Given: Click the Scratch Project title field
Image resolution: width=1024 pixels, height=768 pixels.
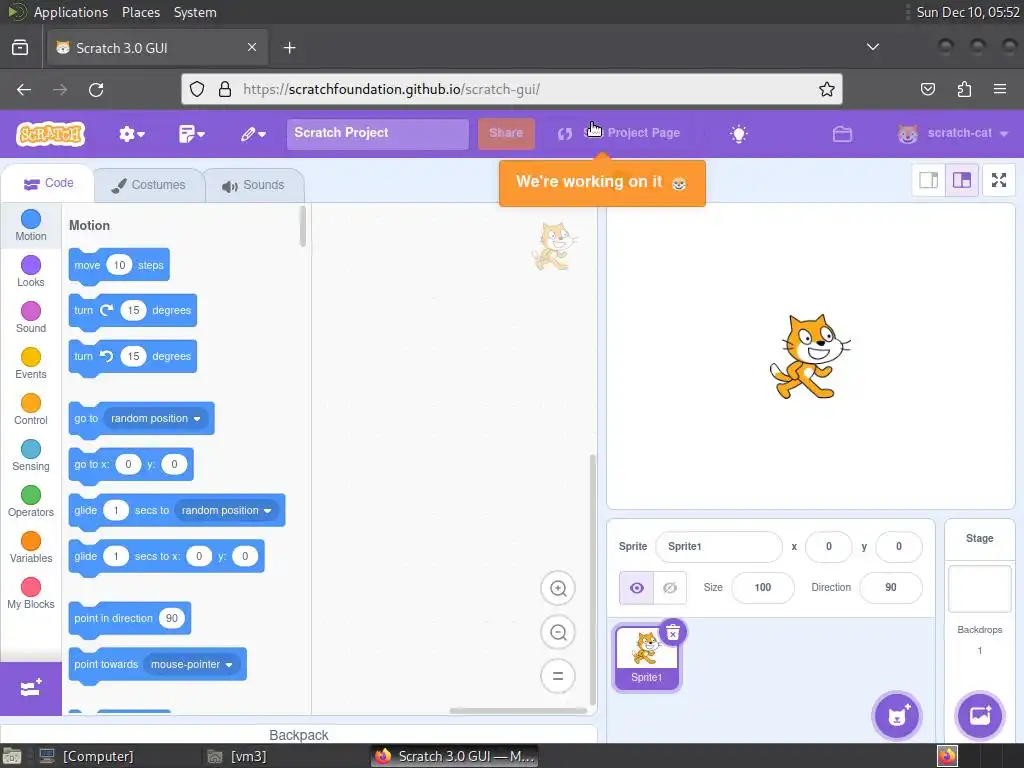Looking at the screenshot, I should click(377, 133).
